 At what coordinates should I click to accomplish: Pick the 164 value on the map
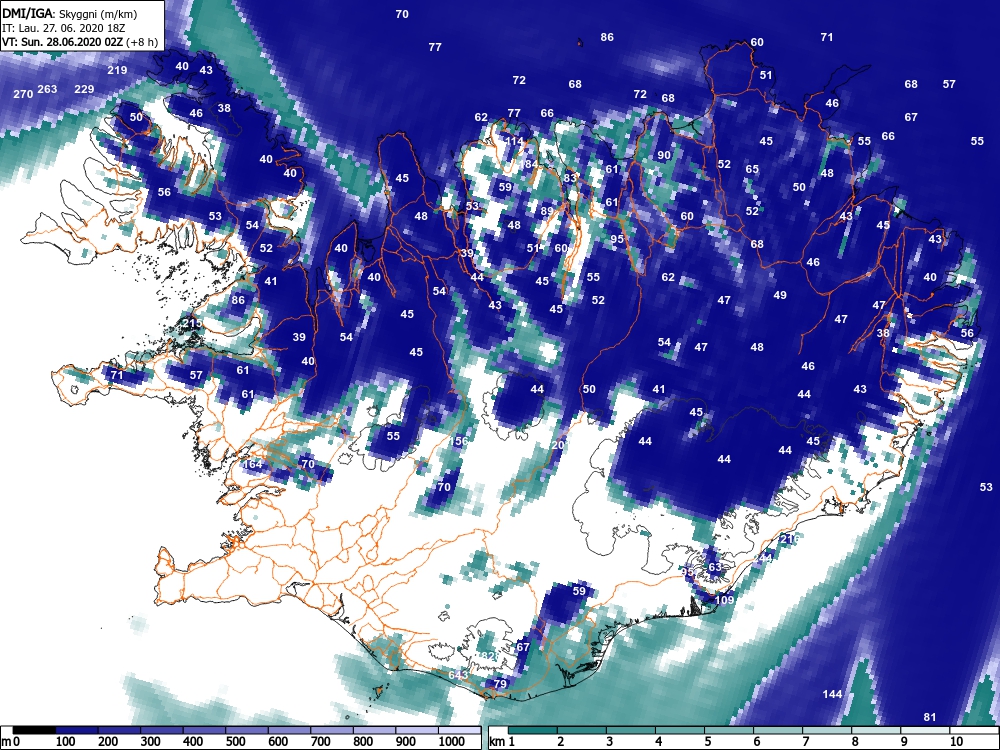pyautogui.click(x=253, y=464)
